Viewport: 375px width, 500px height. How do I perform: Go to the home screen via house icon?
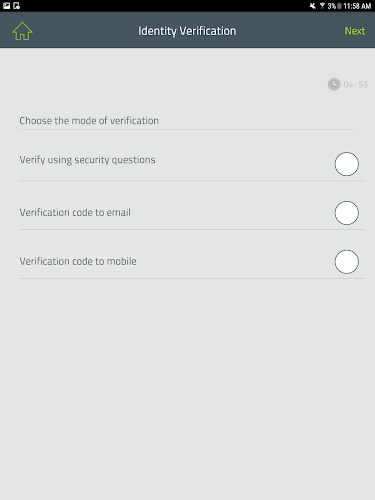(22, 31)
